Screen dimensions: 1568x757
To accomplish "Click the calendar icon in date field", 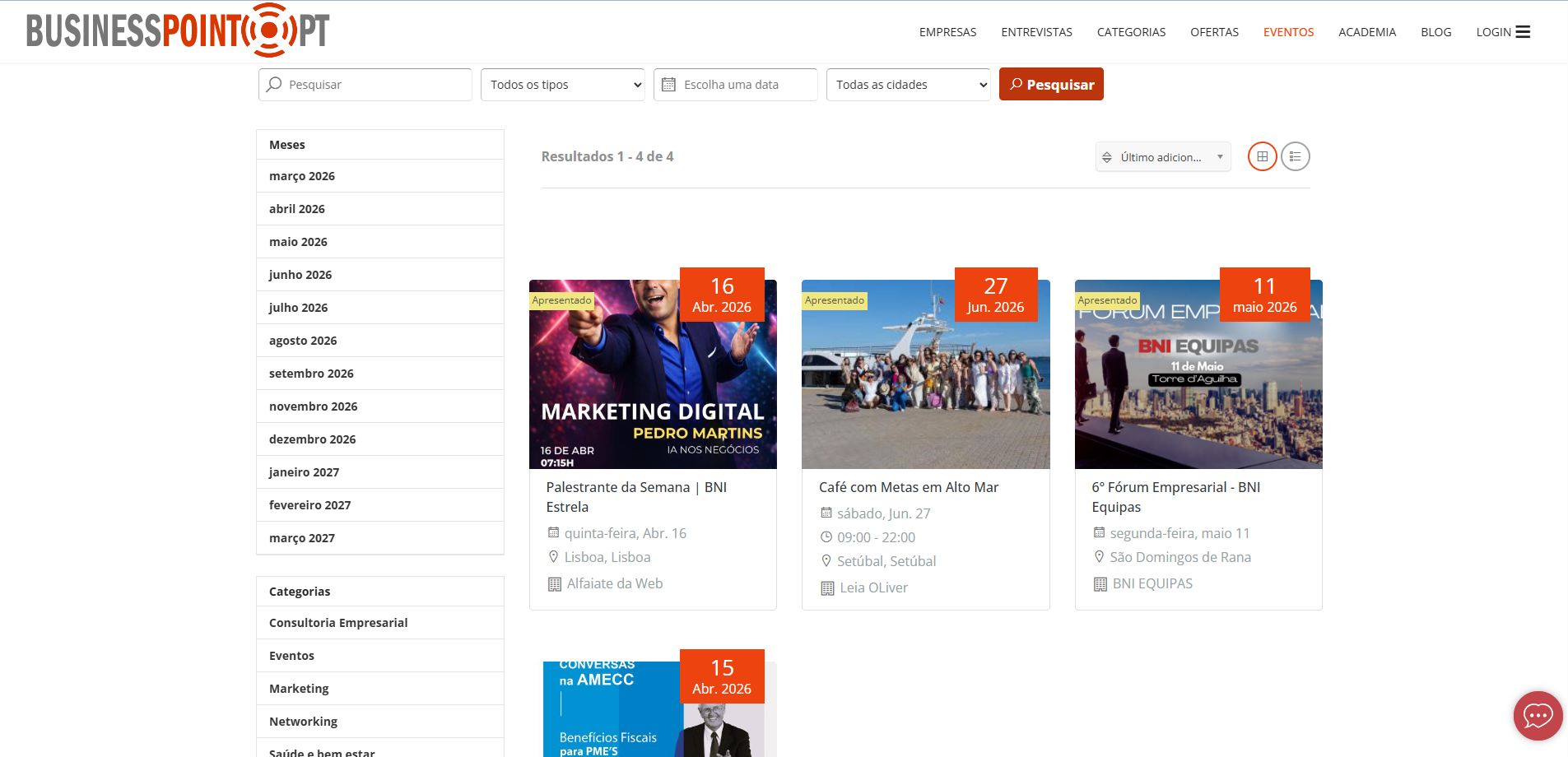I will tap(669, 85).
